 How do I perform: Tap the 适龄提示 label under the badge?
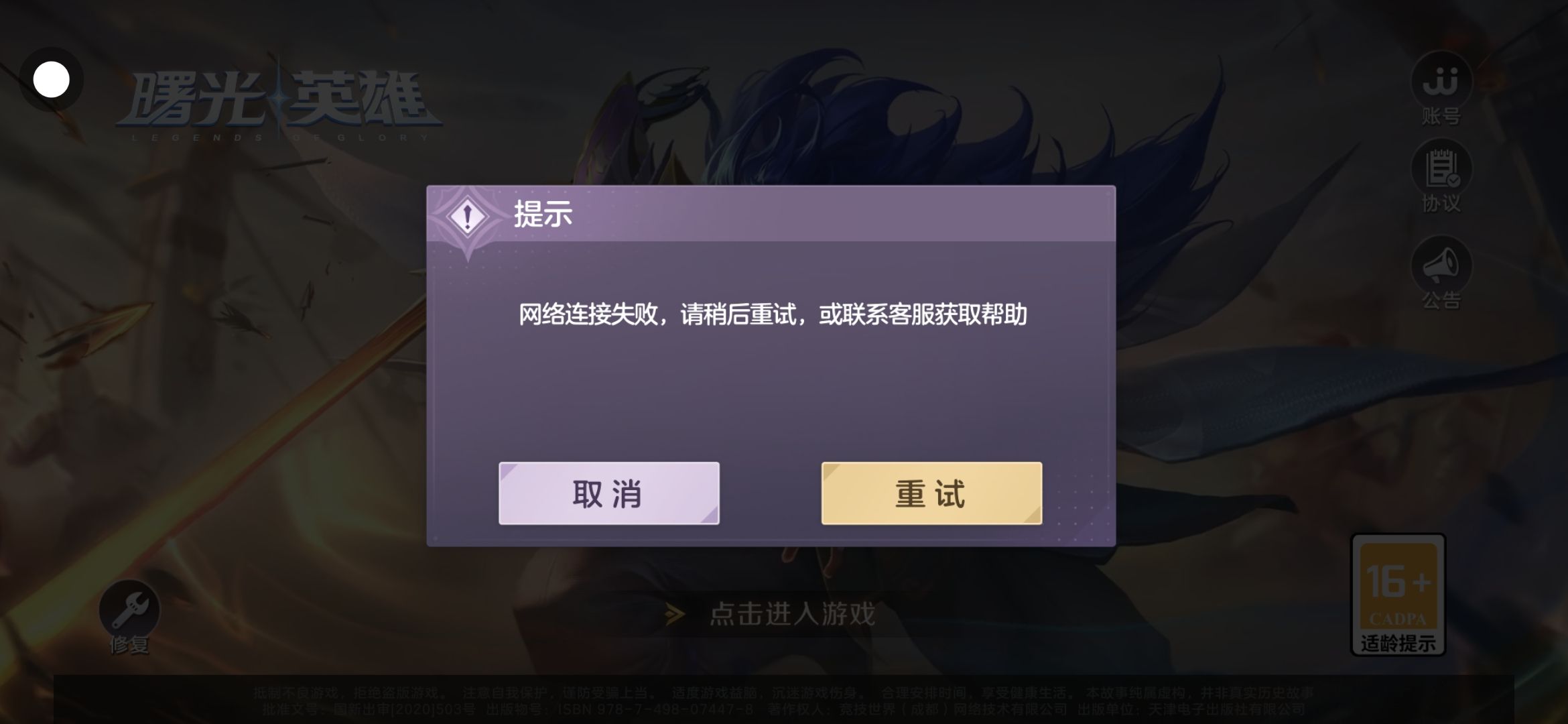pyautogui.click(x=1398, y=644)
